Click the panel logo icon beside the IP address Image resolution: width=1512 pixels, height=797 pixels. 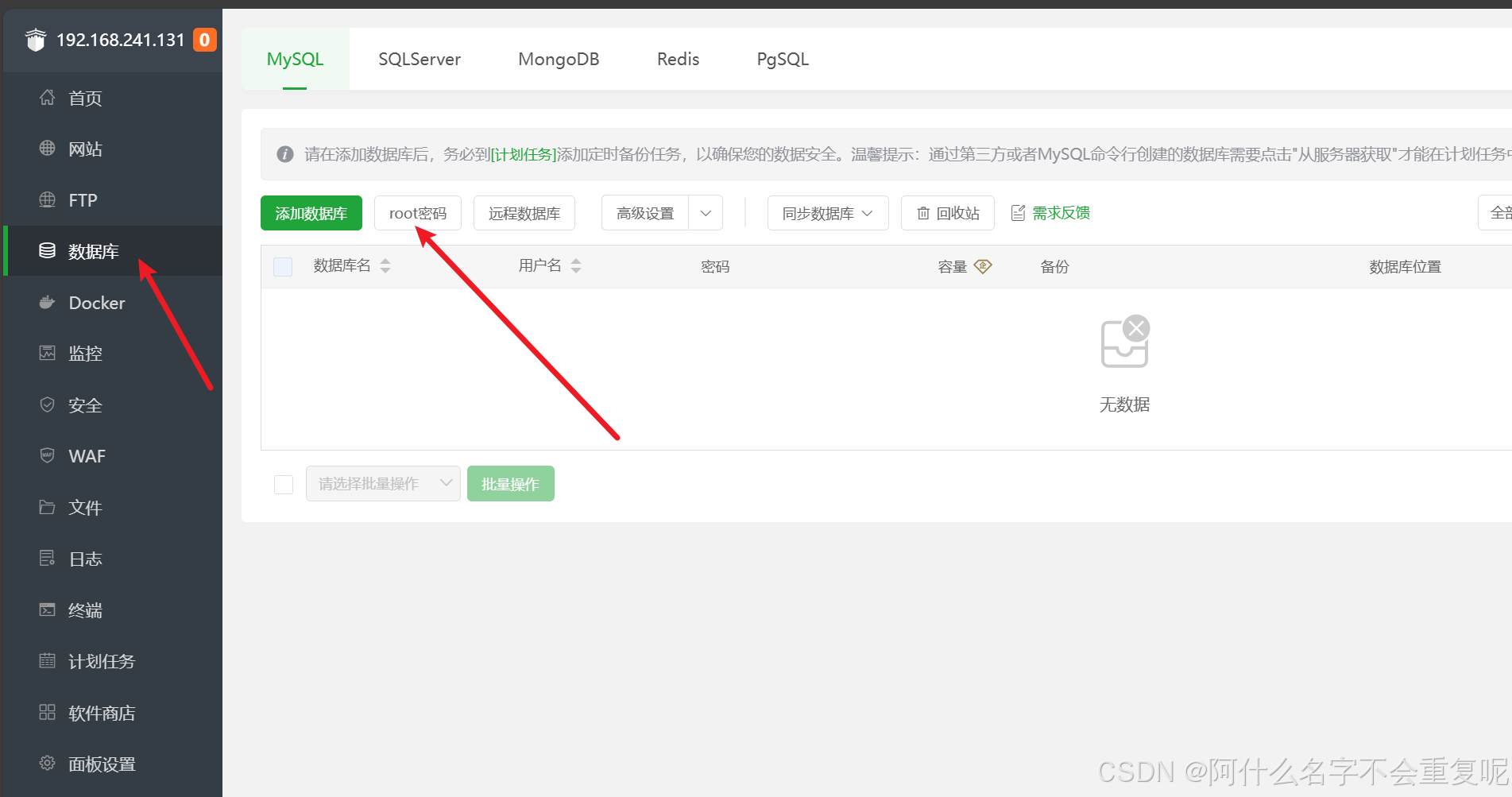pos(36,40)
